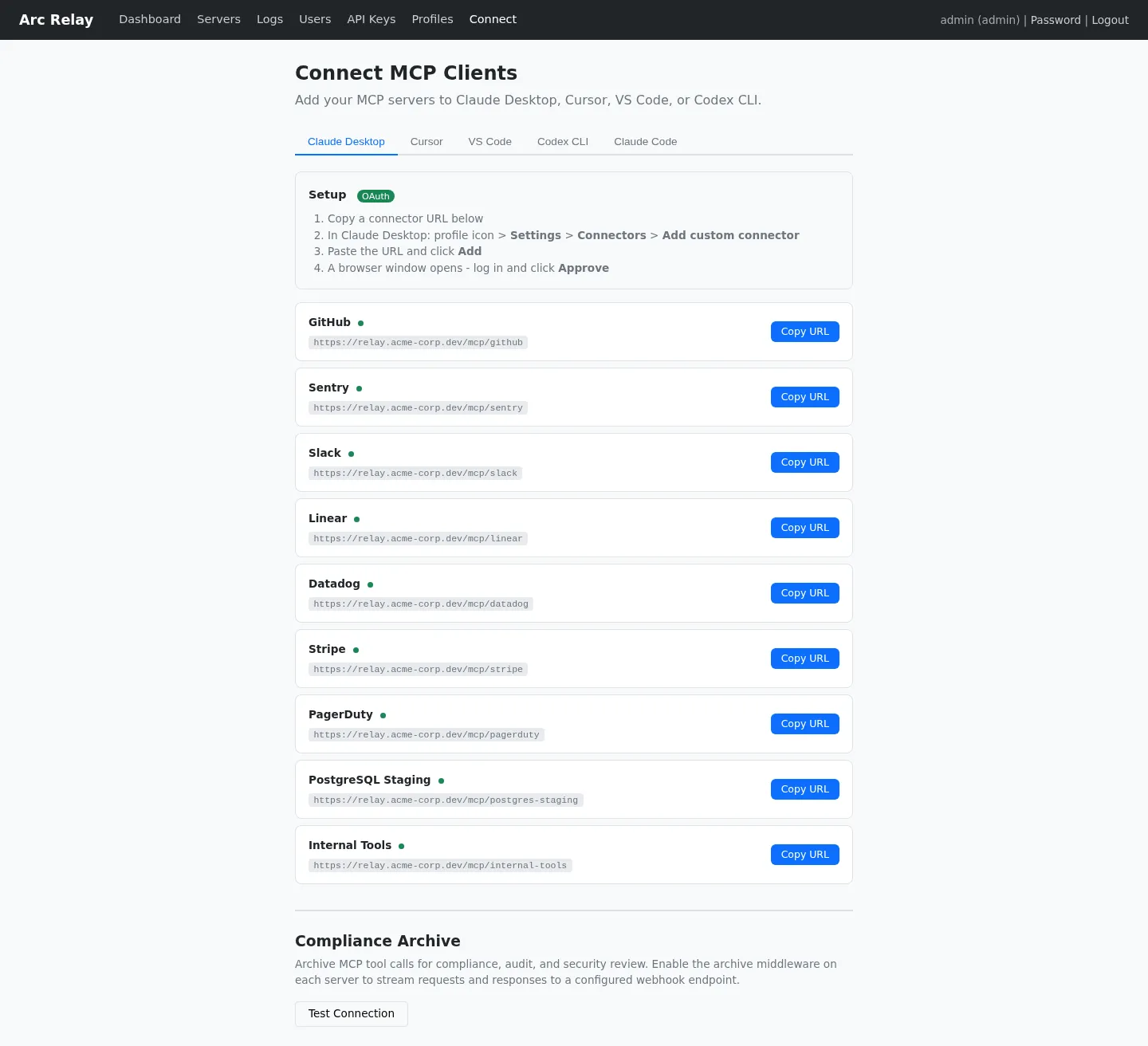
Task: Click the Datadog green status dot
Action: click(370, 584)
